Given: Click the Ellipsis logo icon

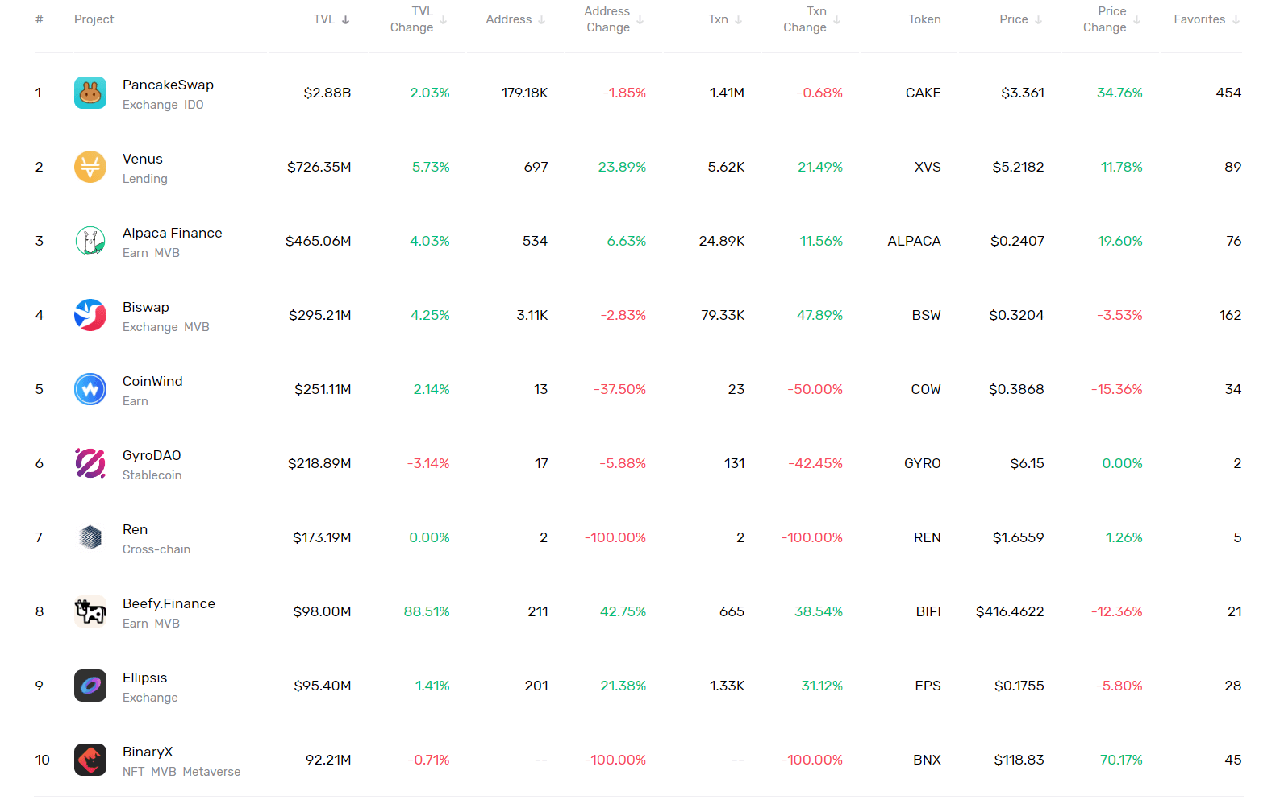Looking at the screenshot, I should (90, 685).
